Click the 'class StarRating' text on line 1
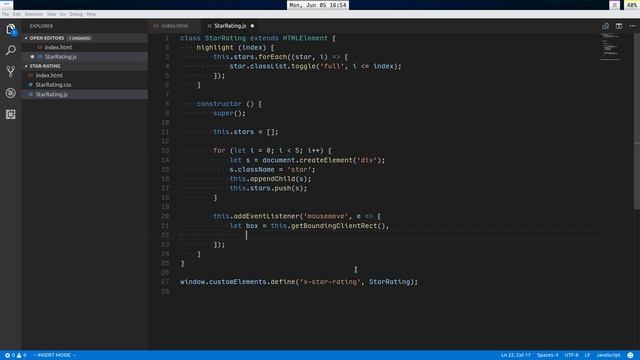Viewport: 640px width, 360px height. pyautogui.click(x=213, y=38)
